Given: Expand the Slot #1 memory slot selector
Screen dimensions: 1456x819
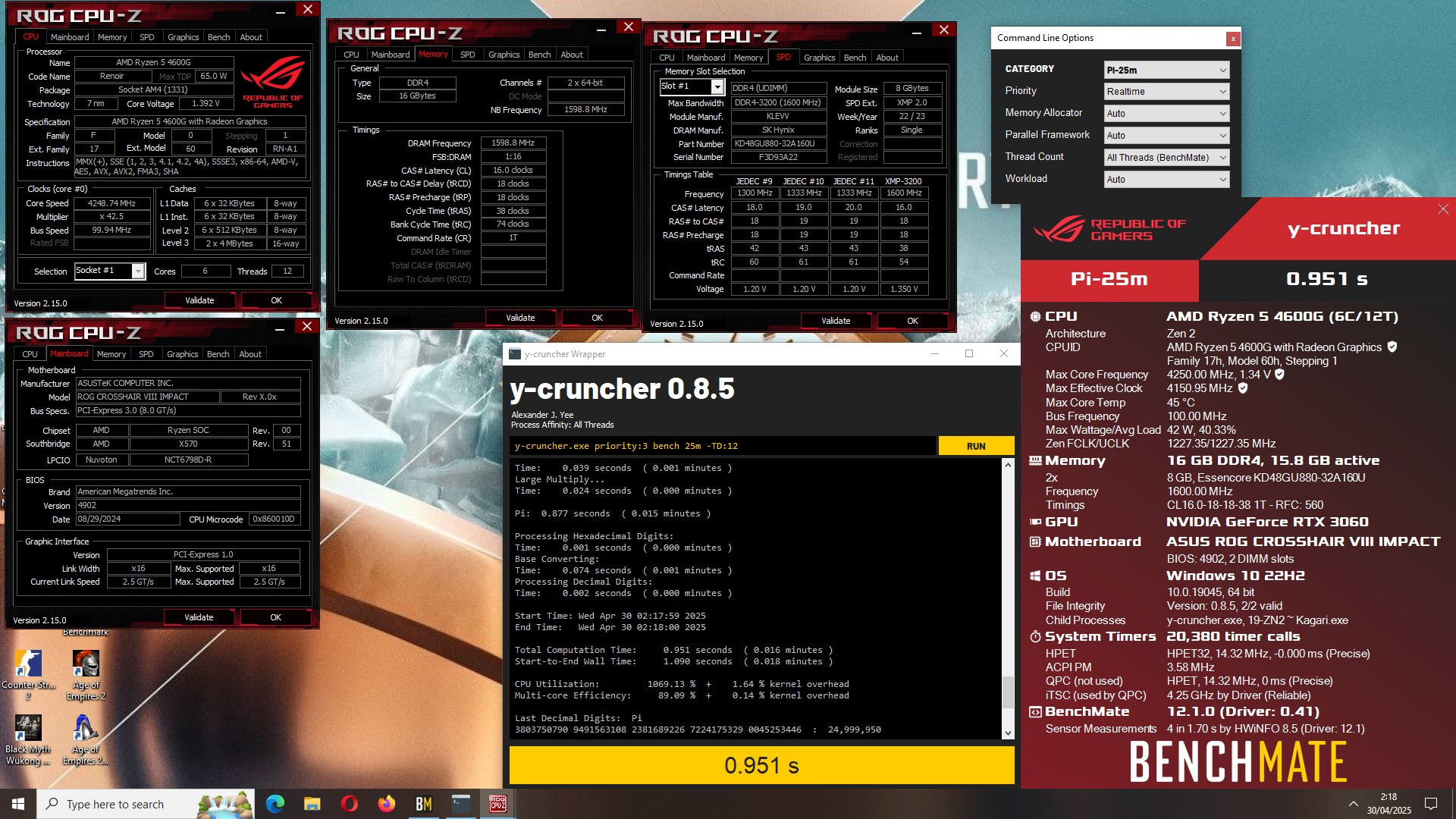Looking at the screenshot, I should pyautogui.click(x=717, y=87).
